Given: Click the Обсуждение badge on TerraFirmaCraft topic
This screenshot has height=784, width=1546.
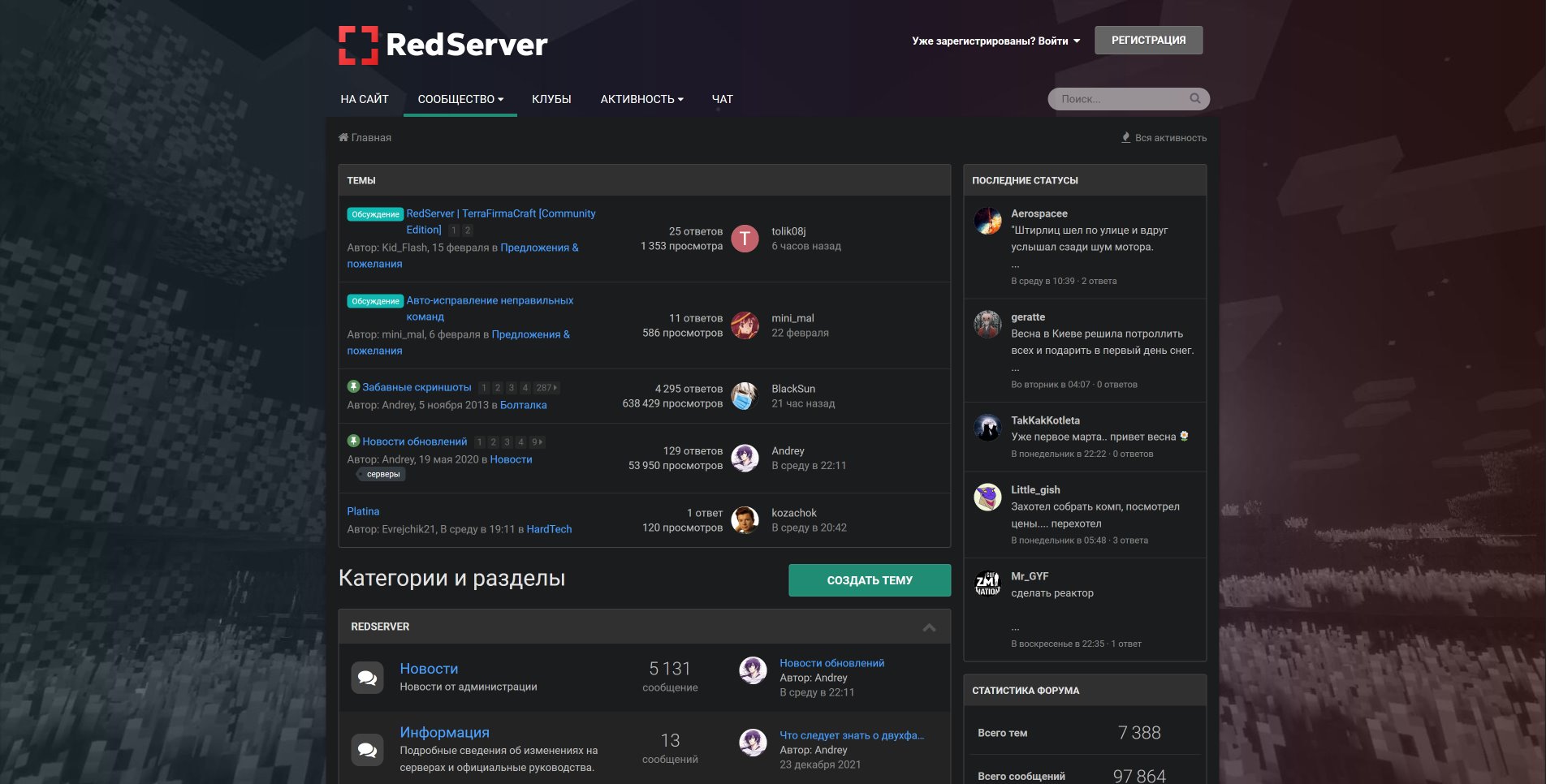Looking at the screenshot, I should (375, 214).
